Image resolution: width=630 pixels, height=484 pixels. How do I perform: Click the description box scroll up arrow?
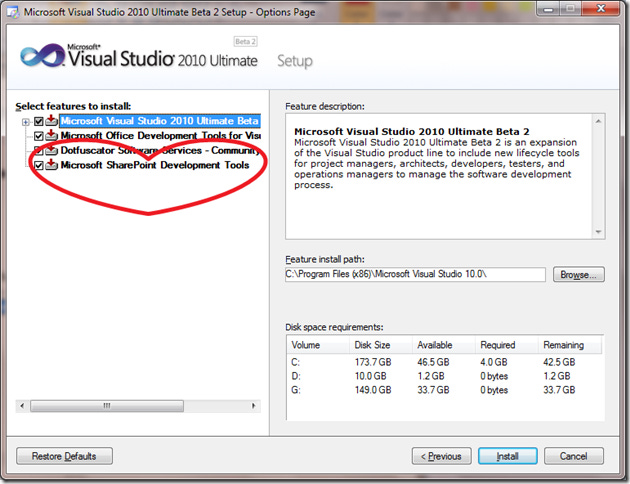[598, 121]
